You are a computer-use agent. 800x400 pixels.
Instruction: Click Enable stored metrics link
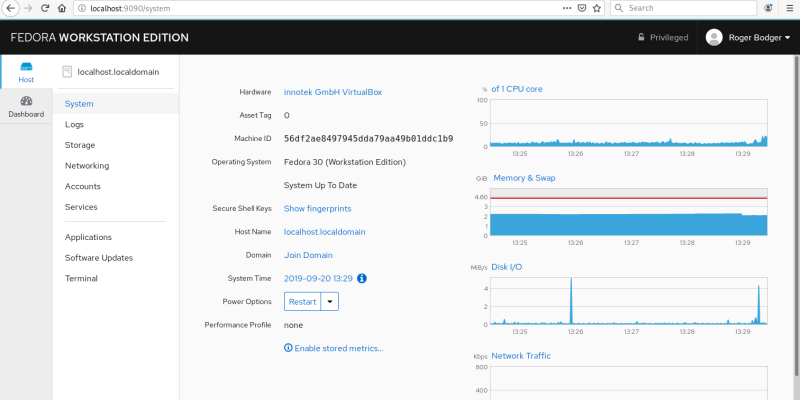point(334,348)
